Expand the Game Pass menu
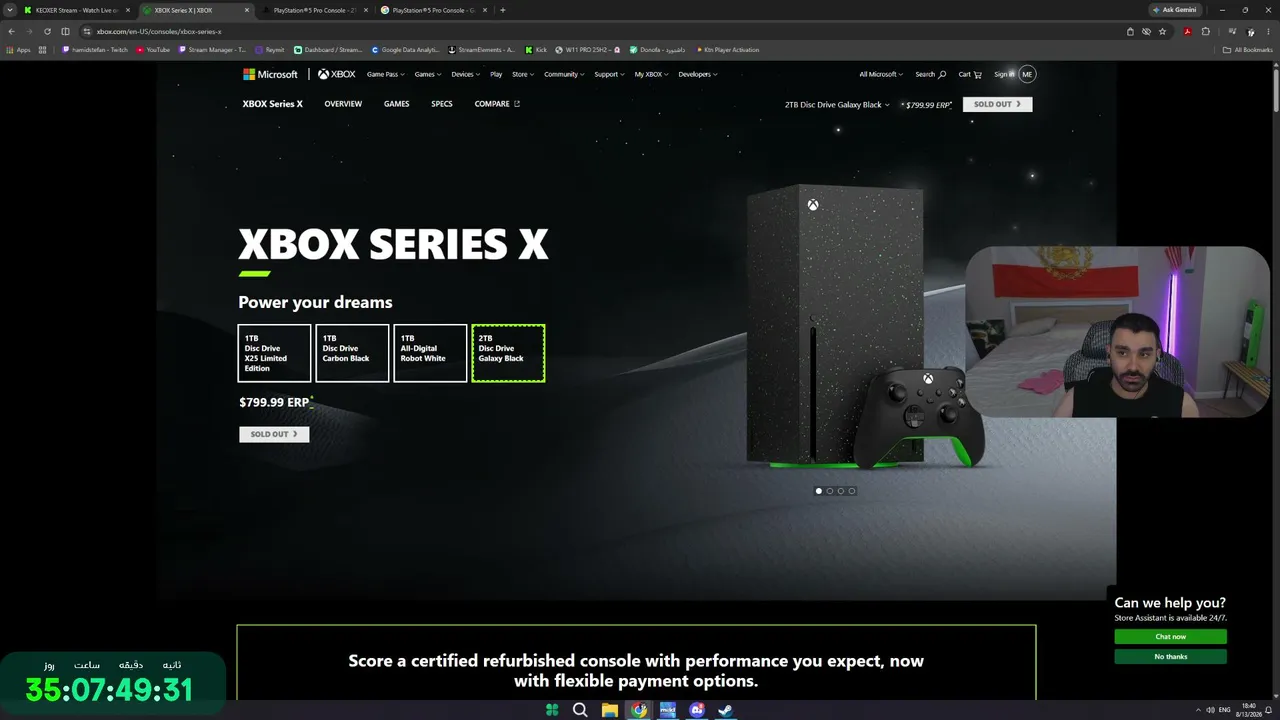The height and width of the screenshot is (720, 1280). pyautogui.click(x=386, y=74)
